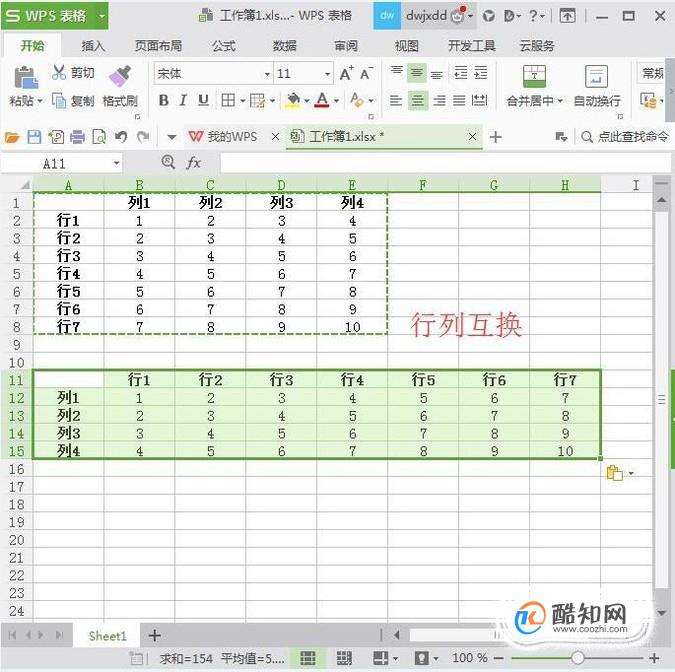Open WPS application menu dropdown
The height and width of the screenshot is (672, 675).
pyautogui.click(x=102, y=16)
